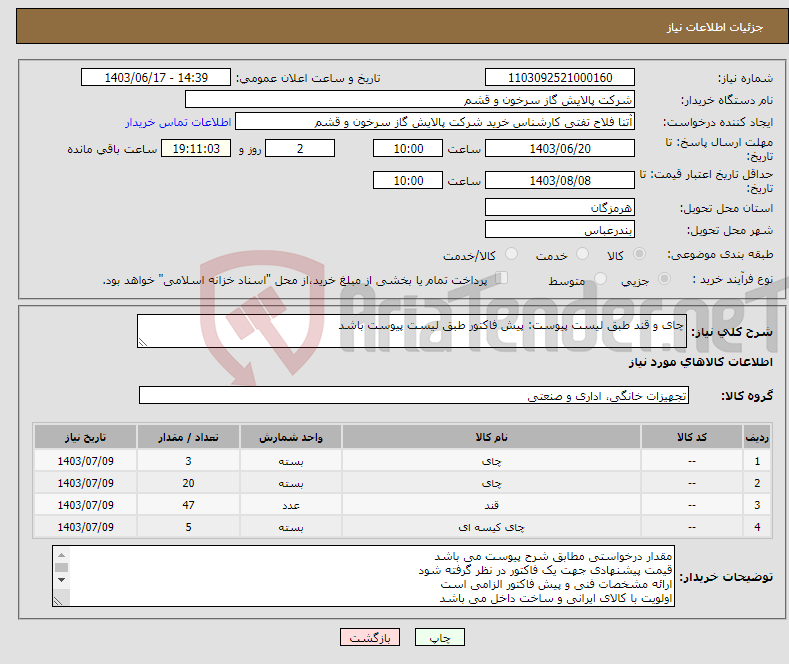Click the price validity time 10:00 field
The height and width of the screenshot is (664, 789).
pyautogui.click(x=408, y=180)
